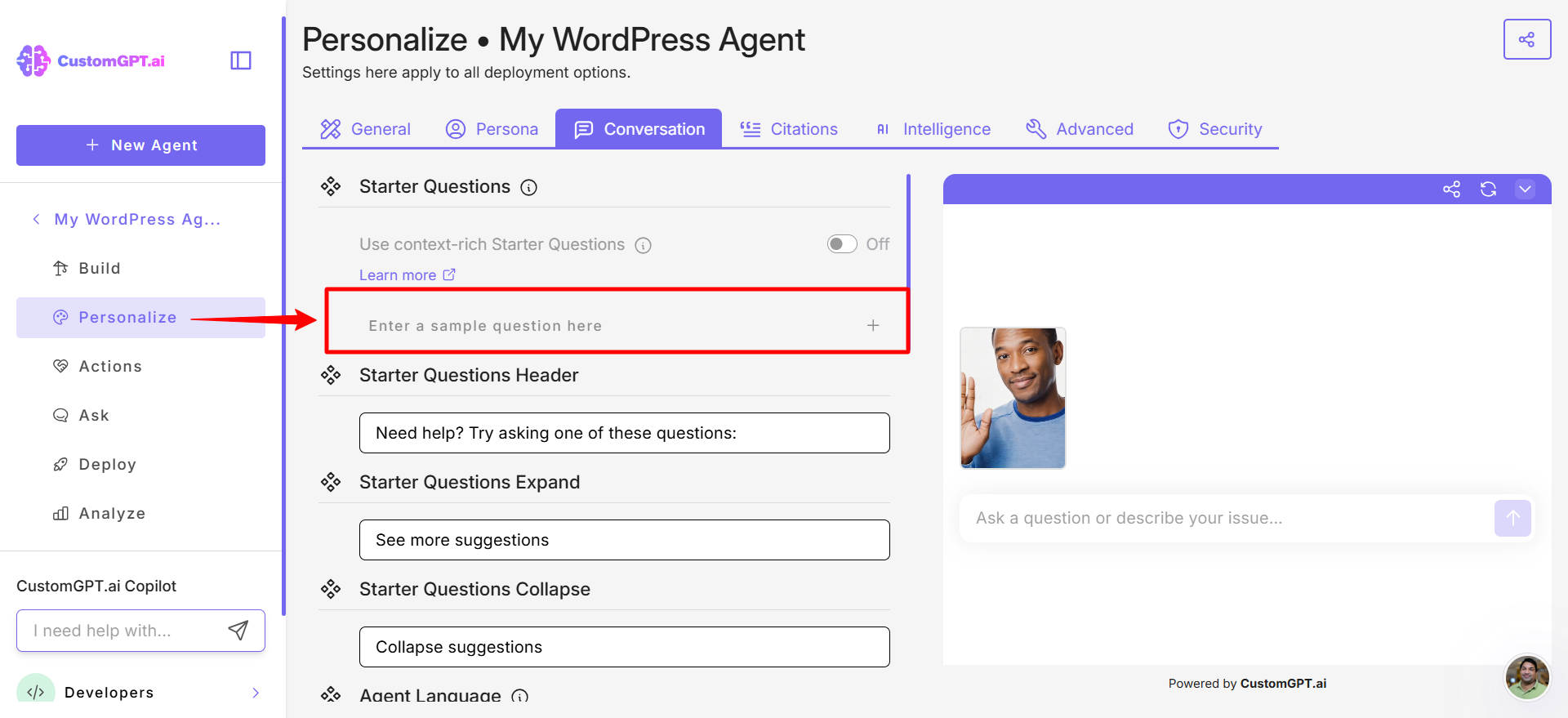1568x718 pixels.
Task: Click the agent avatar photo in preview
Action: tap(1013, 398)
